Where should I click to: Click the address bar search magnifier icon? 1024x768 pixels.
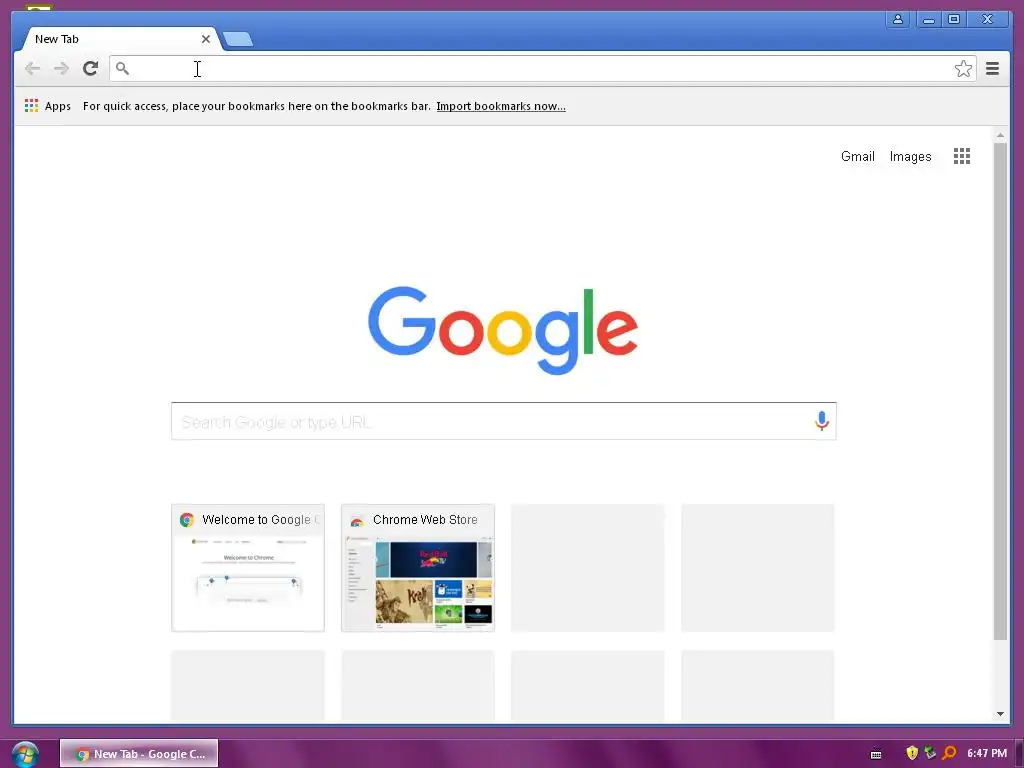click(x=122, y=68)
